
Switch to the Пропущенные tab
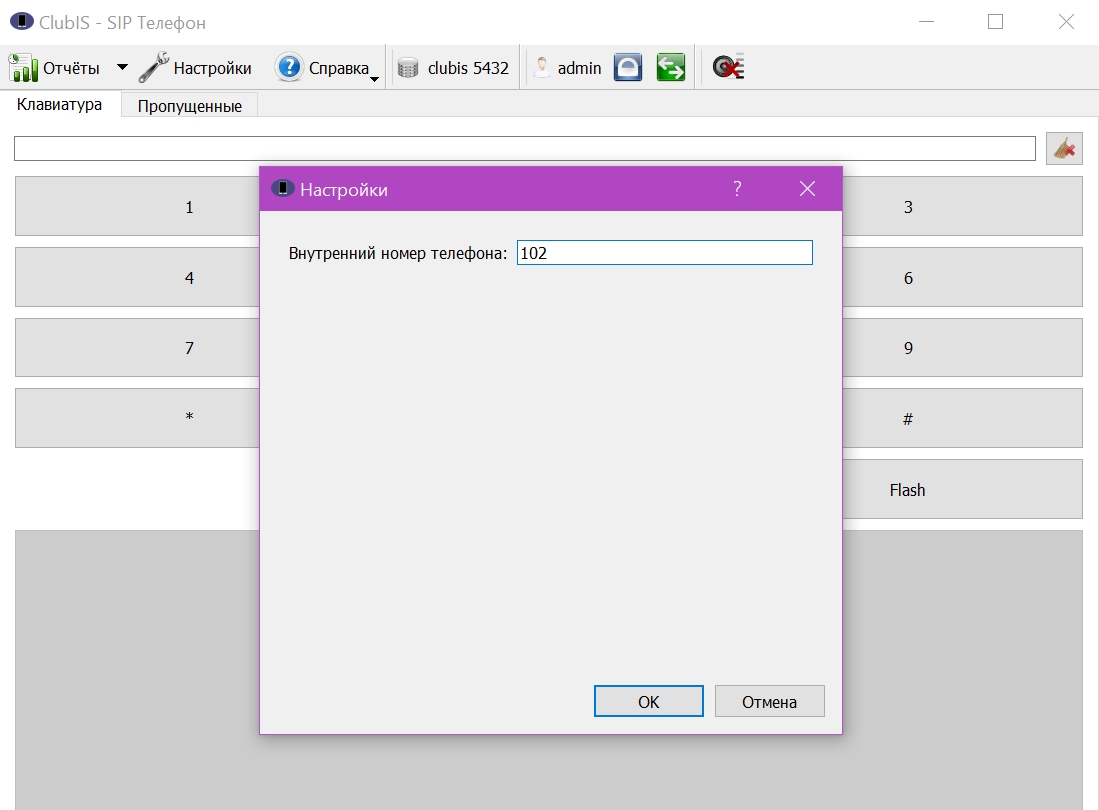coord(189,106)
